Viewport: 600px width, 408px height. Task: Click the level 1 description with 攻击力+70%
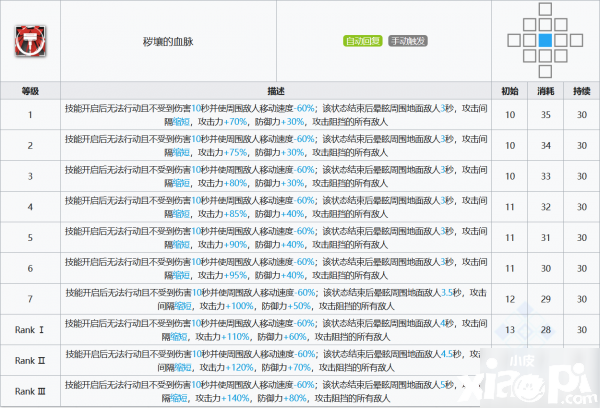click(276, 115)
